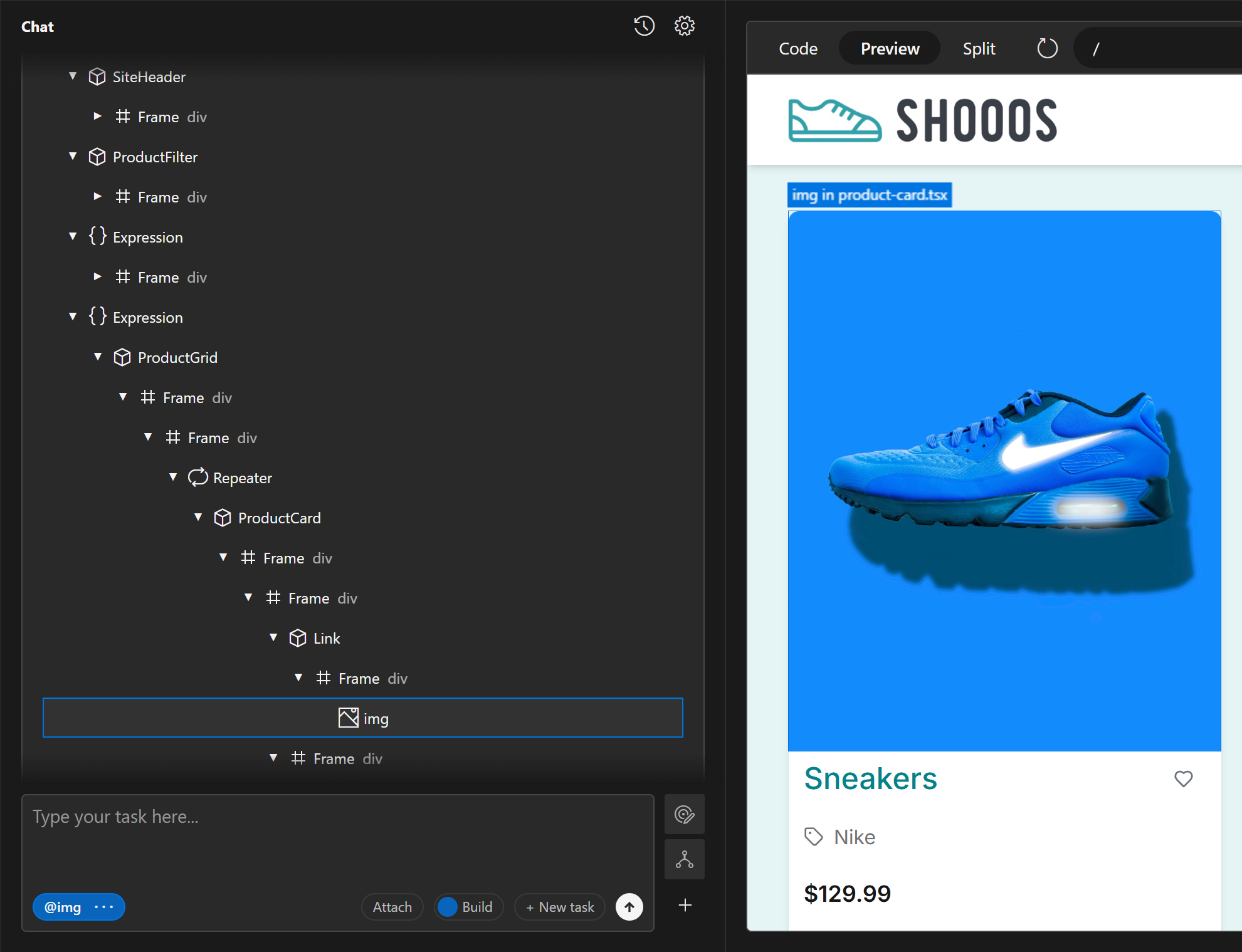Expand the Frame div under SiteHeader

[x=98, y=117]
